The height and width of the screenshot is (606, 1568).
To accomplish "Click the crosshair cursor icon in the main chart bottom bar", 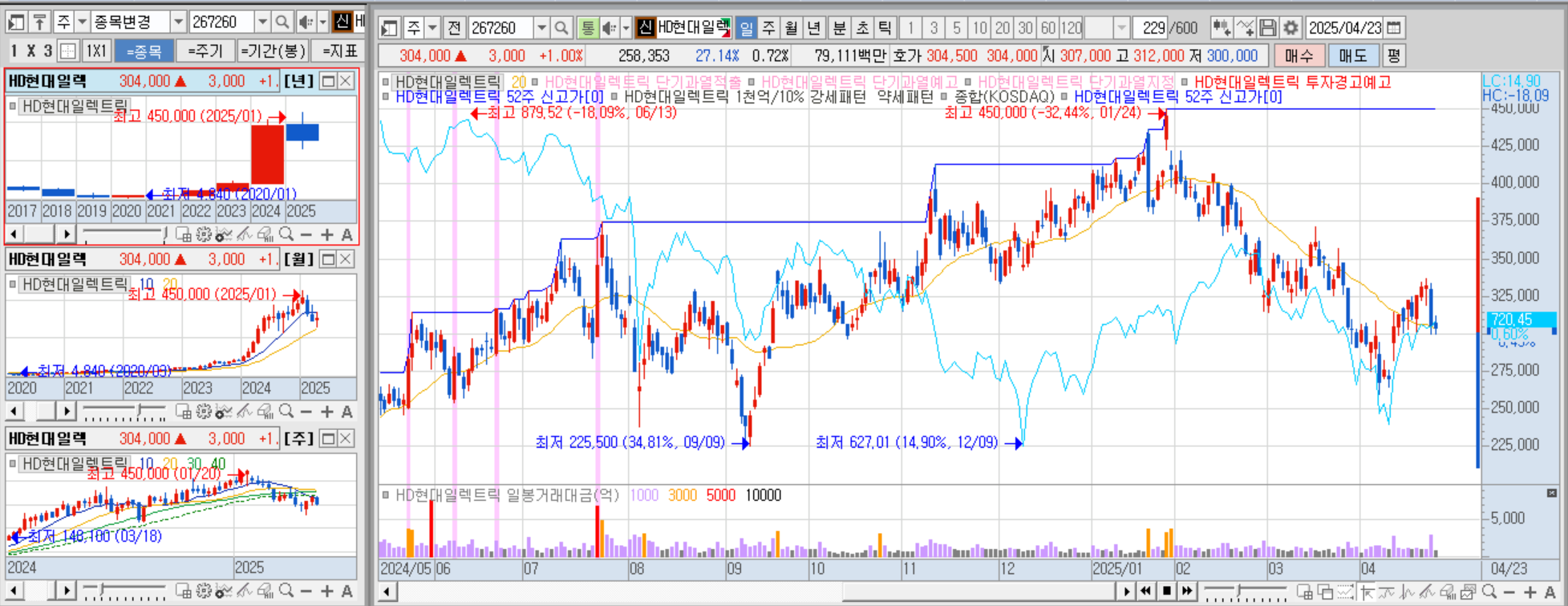I will click(1366, 592).
